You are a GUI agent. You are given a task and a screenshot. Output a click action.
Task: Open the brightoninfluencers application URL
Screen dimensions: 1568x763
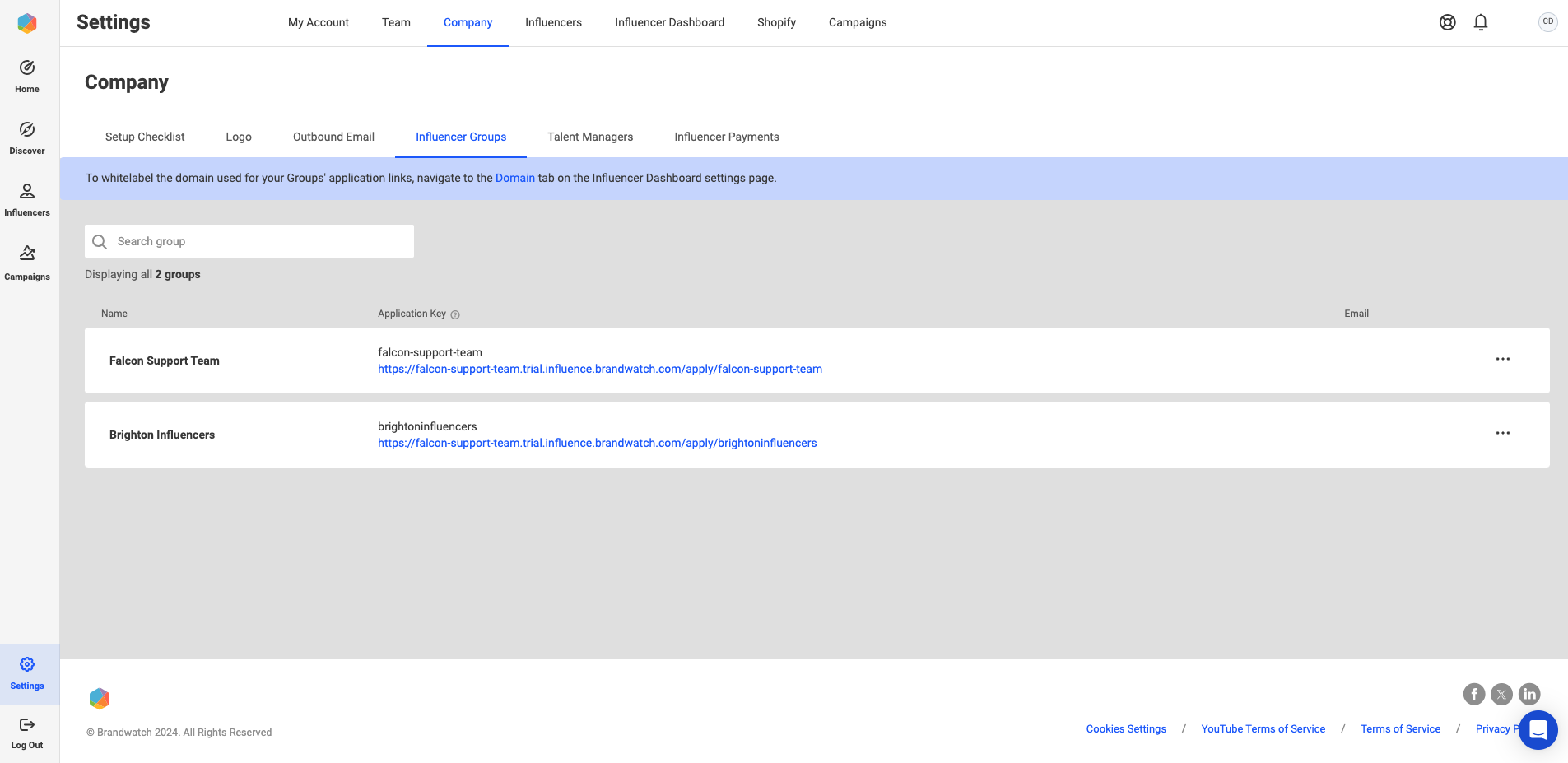click(x=598, y=443)
